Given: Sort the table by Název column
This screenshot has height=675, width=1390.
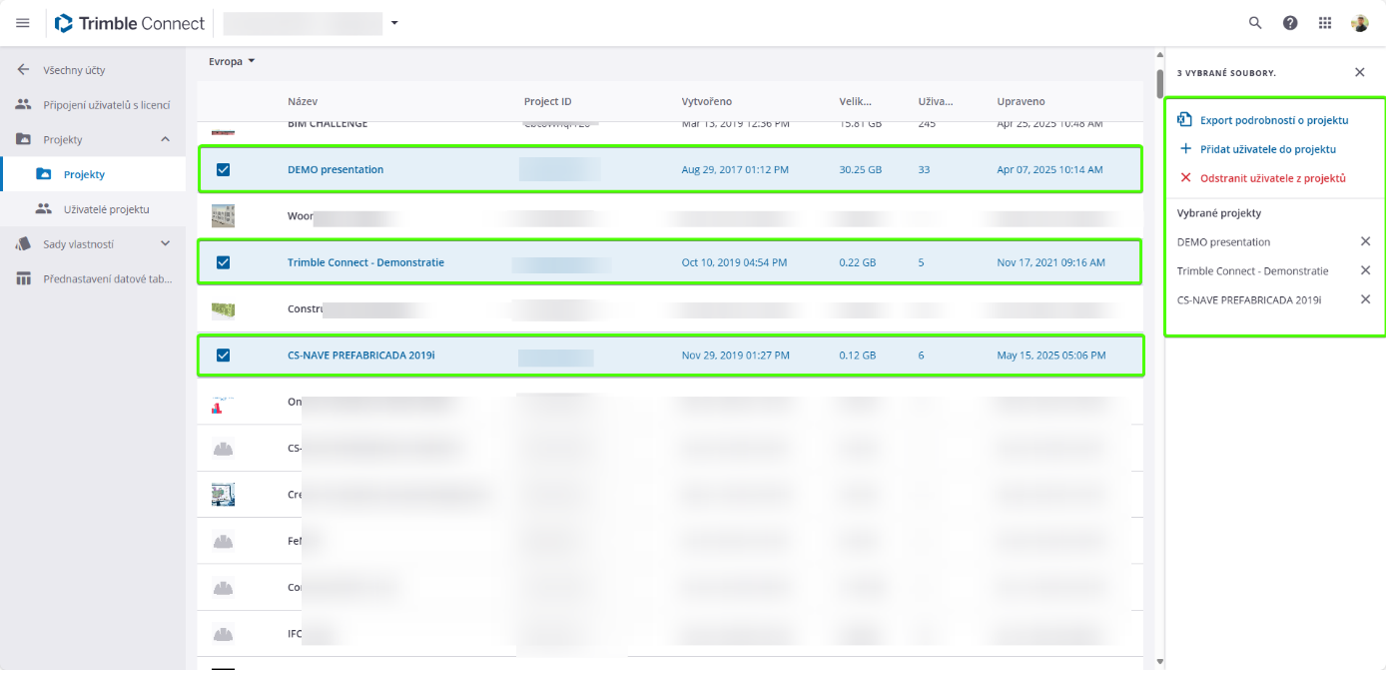Looking at the screenshot, I should [x=303, y=102].
